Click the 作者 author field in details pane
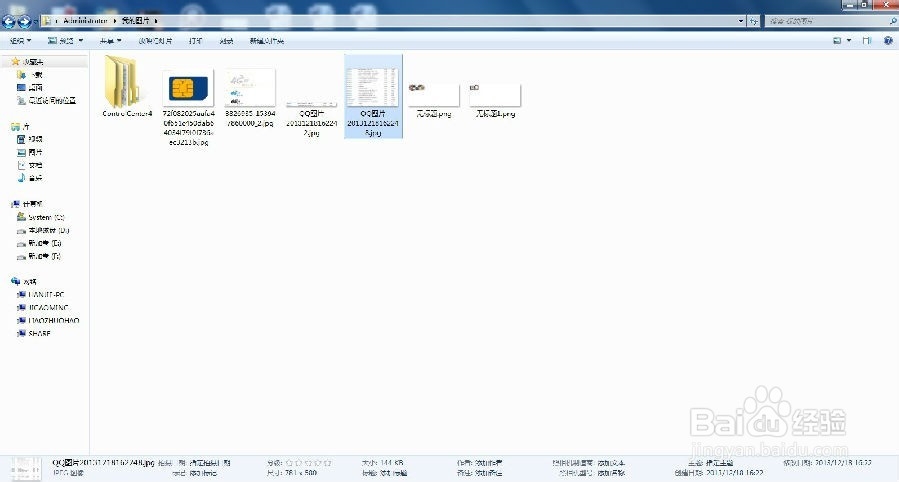Viewport: 899px width, 482px height. coord(488,463)
